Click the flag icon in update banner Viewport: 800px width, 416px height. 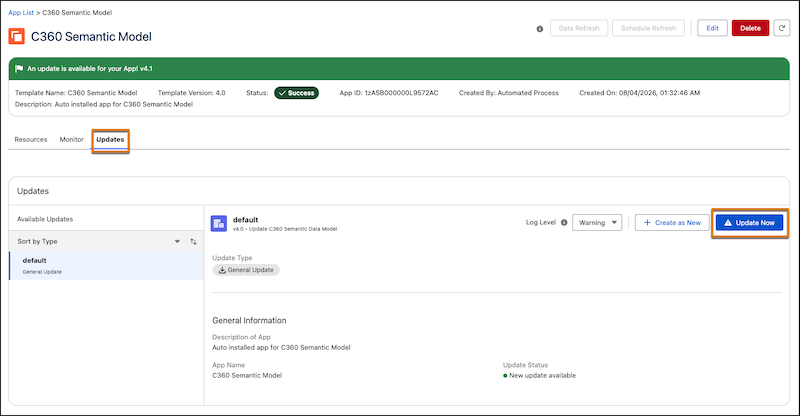(x=19, y=68)
